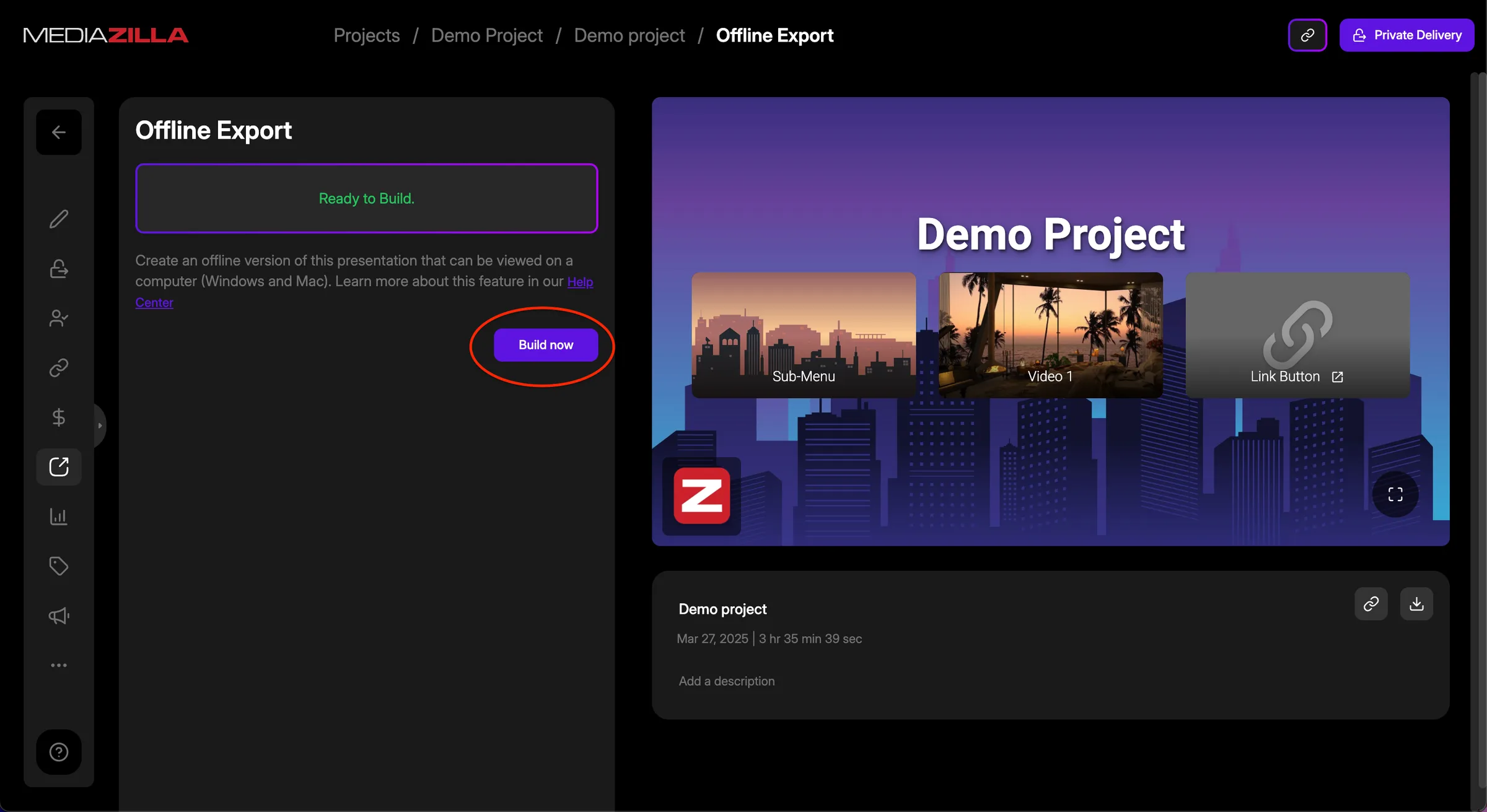Open the chain link sidebar icon

(x=59, y=367)
